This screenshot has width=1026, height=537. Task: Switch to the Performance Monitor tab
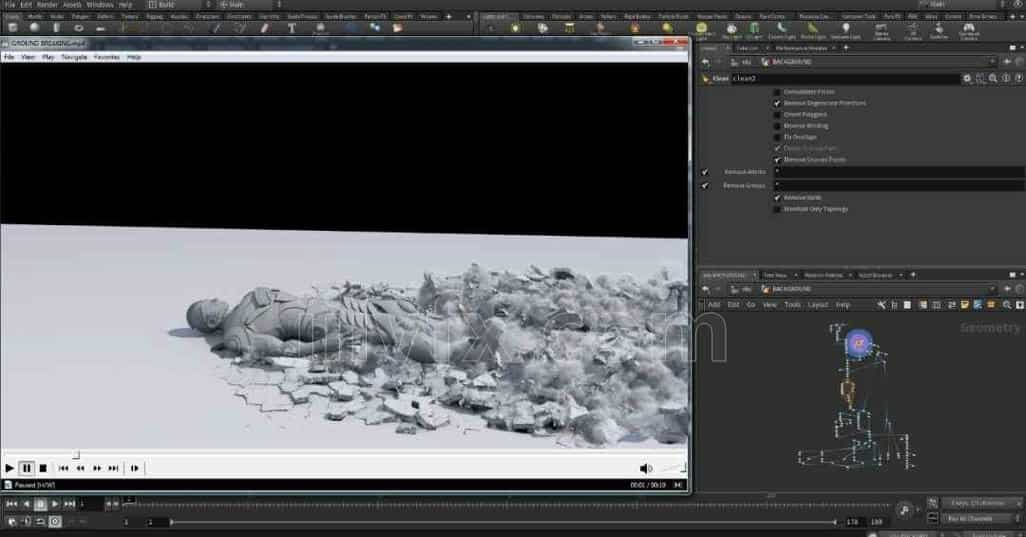[801, 48]
